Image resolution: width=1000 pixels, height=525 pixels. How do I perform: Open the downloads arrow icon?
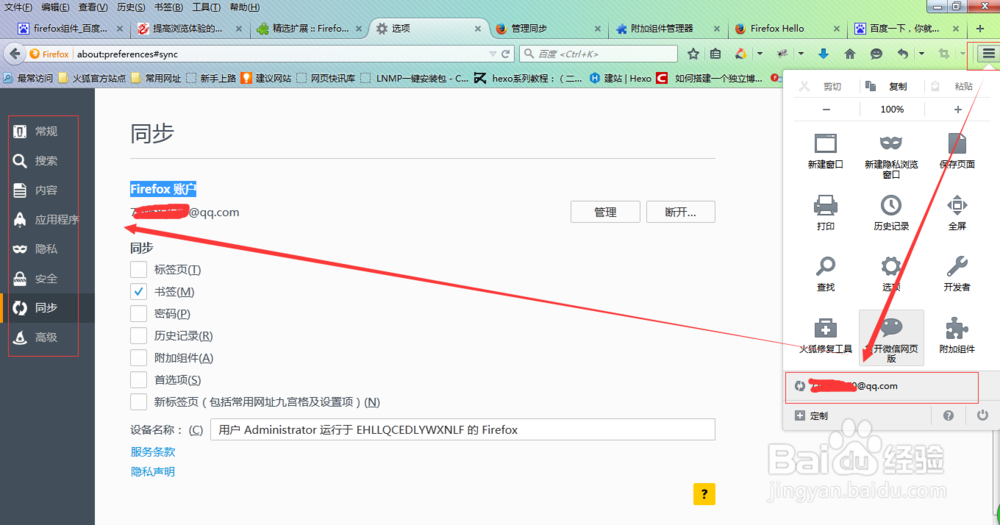[x=823, y=54]
